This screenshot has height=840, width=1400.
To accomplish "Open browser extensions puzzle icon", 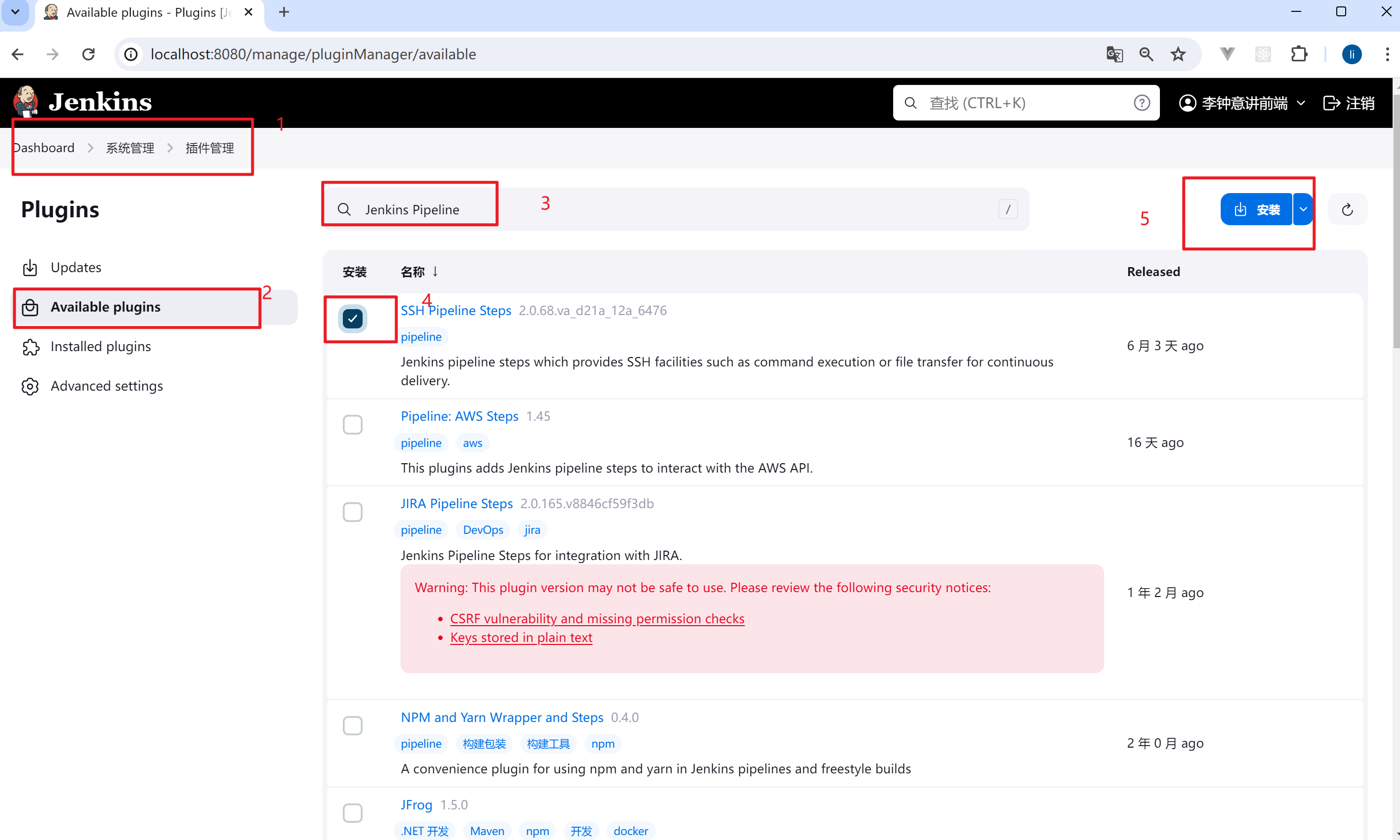I will (1299, 54).
